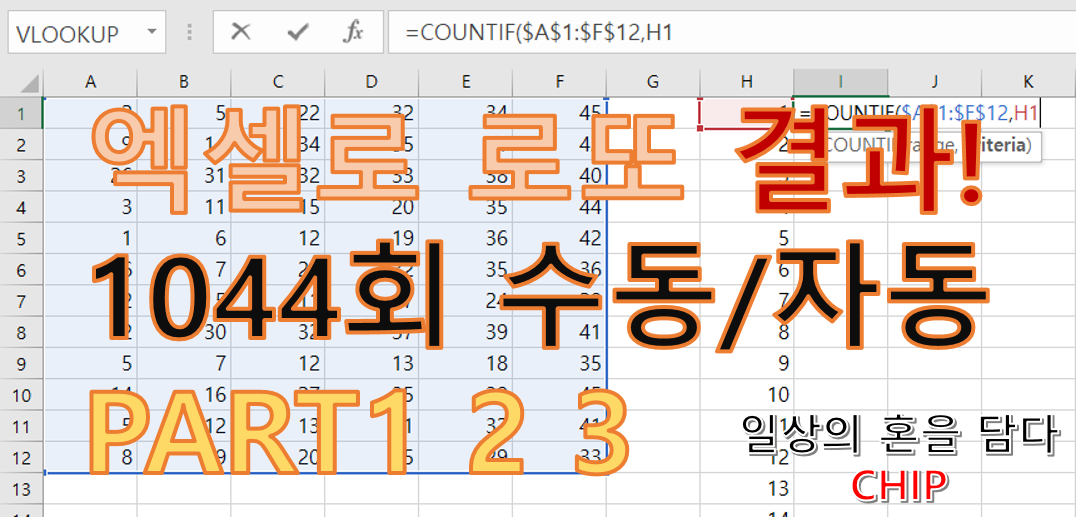This screenshot has width=1076, height=518.
Task: Select column A header
Action: 90,82
